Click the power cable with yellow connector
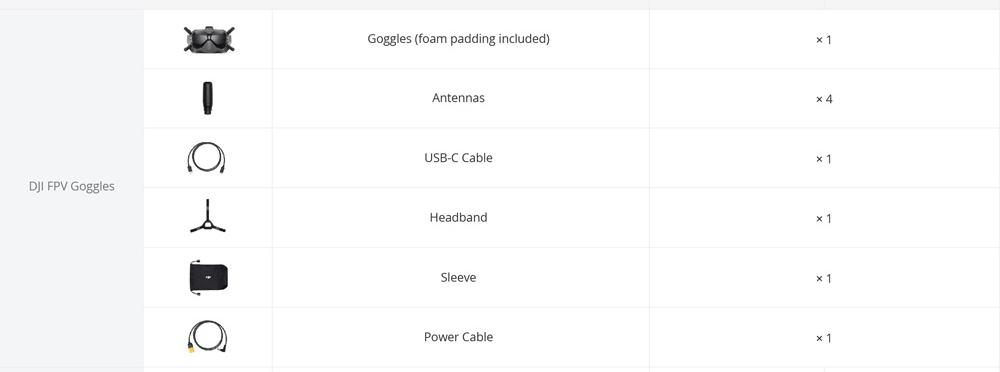The width and height of the screenshot is (1000, 372). pyautogui.click(x=207, y=337)
